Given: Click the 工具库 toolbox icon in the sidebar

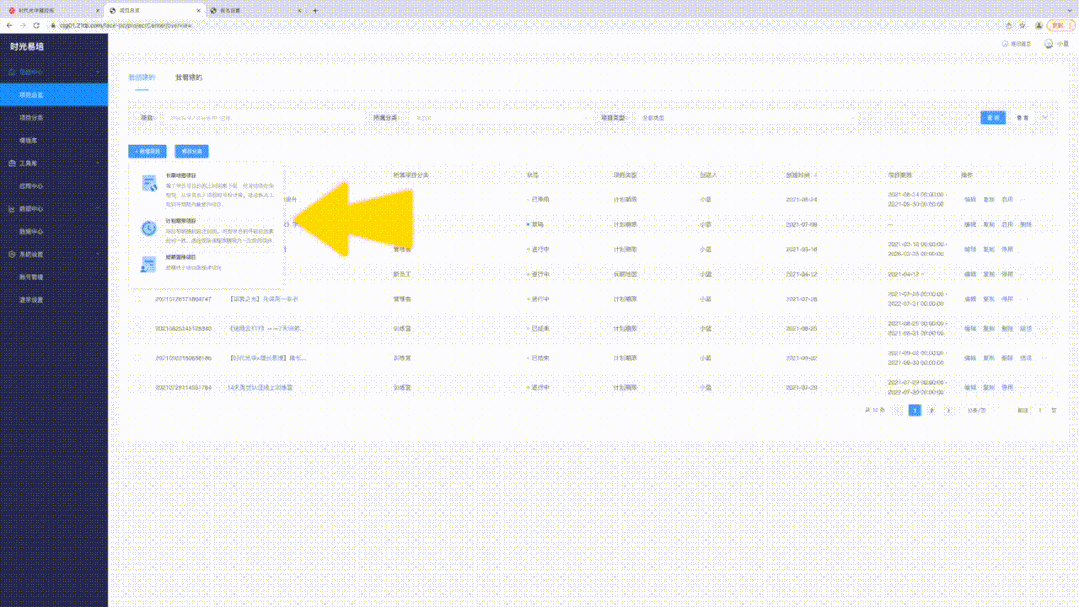Looking at the screenshot, I should 12,163.
